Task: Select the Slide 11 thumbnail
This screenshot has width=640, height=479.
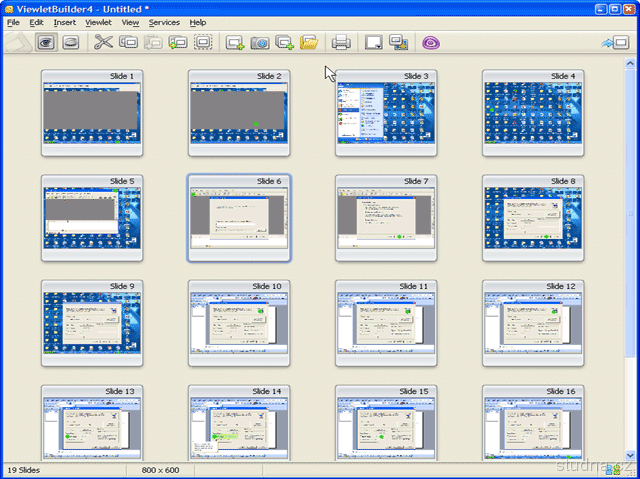Action: pyautogui.click(x=386, y=324)
